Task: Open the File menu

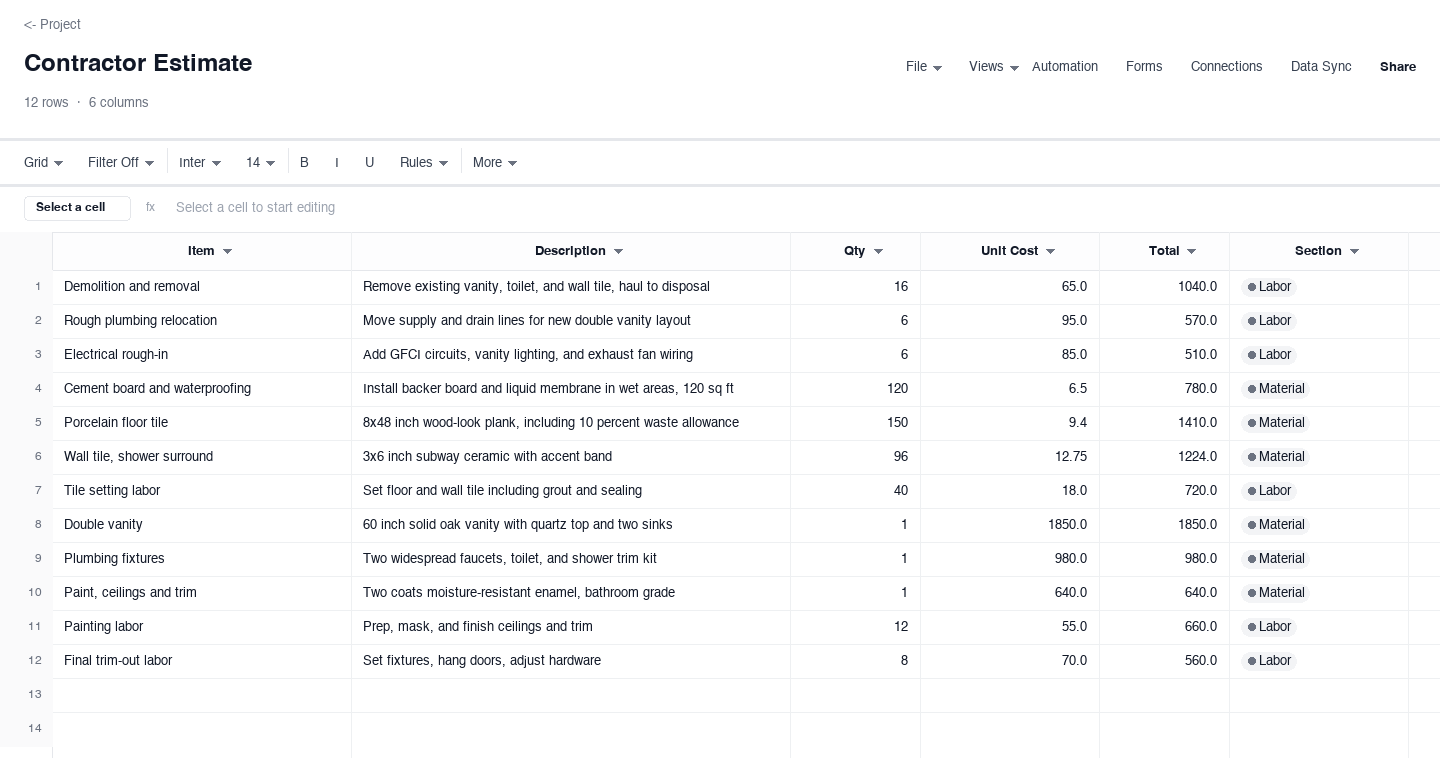Action: click(924, 67)
